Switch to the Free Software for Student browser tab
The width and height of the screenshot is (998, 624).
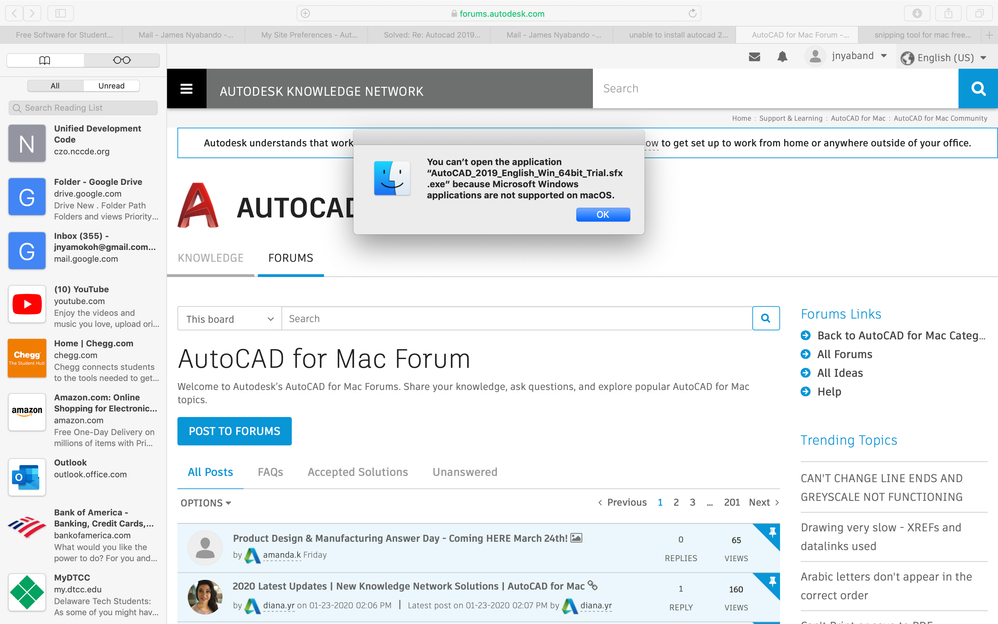click(64, 34)
